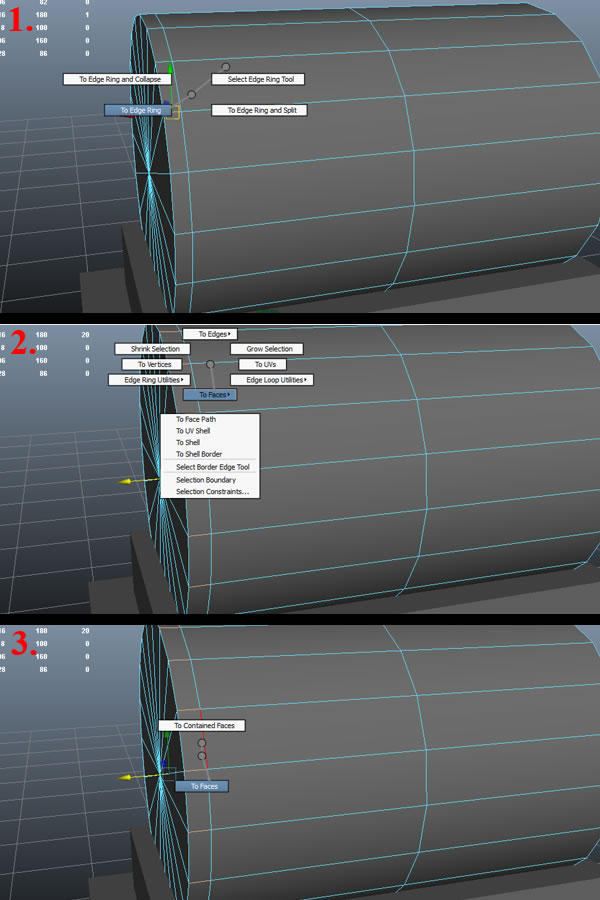Select the highlighted To Edge Ring option
The height and width of the screenshot is (900, 600).
pyautogui.click(x=139, y=110)
